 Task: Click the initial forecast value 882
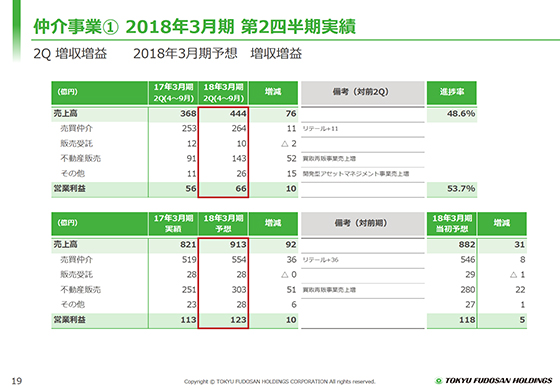[467, 244]
